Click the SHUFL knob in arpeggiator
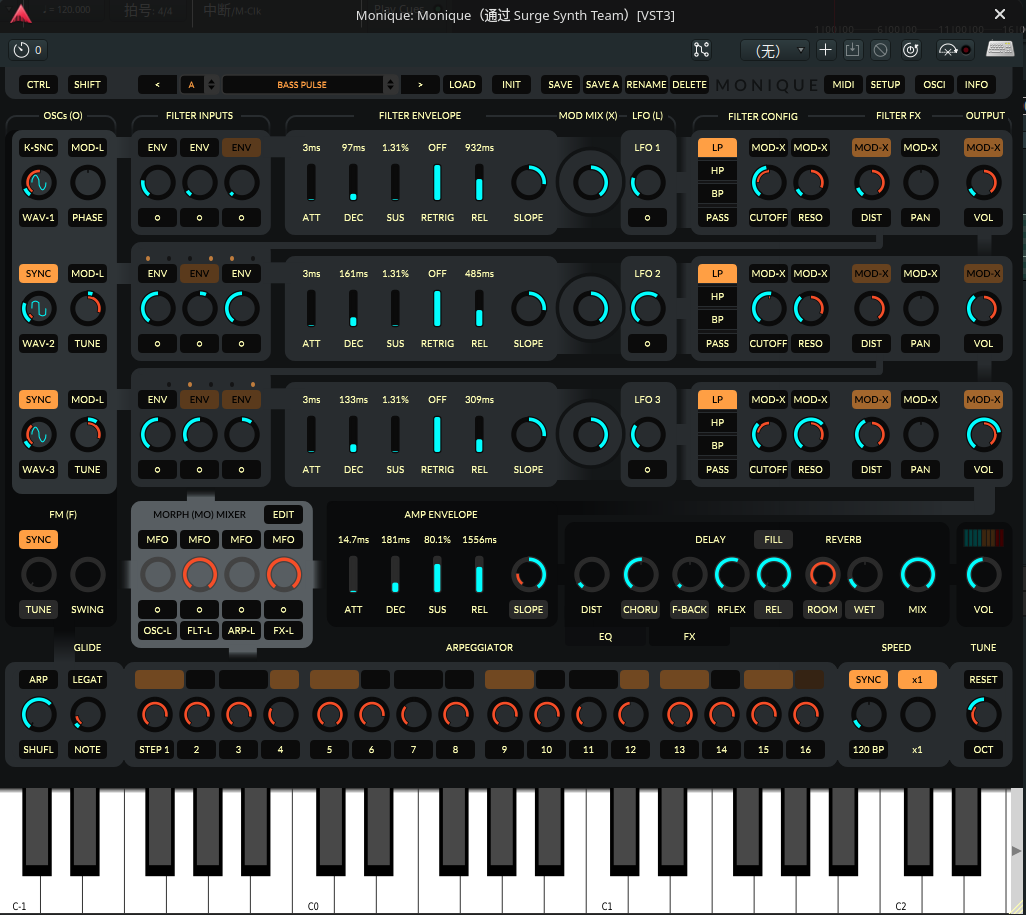The image size is (1026, 915). tap(38, 714)
